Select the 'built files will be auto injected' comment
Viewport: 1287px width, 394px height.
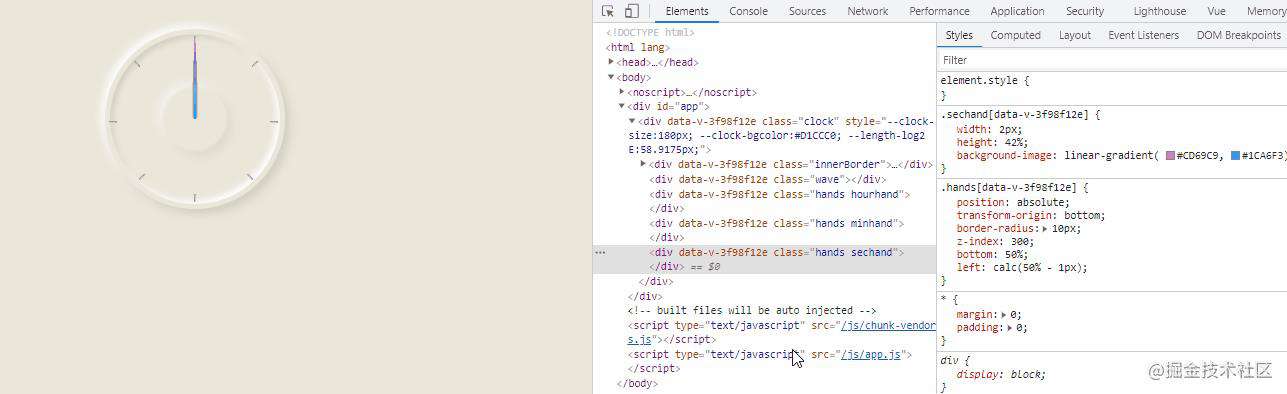coord(752,311)
